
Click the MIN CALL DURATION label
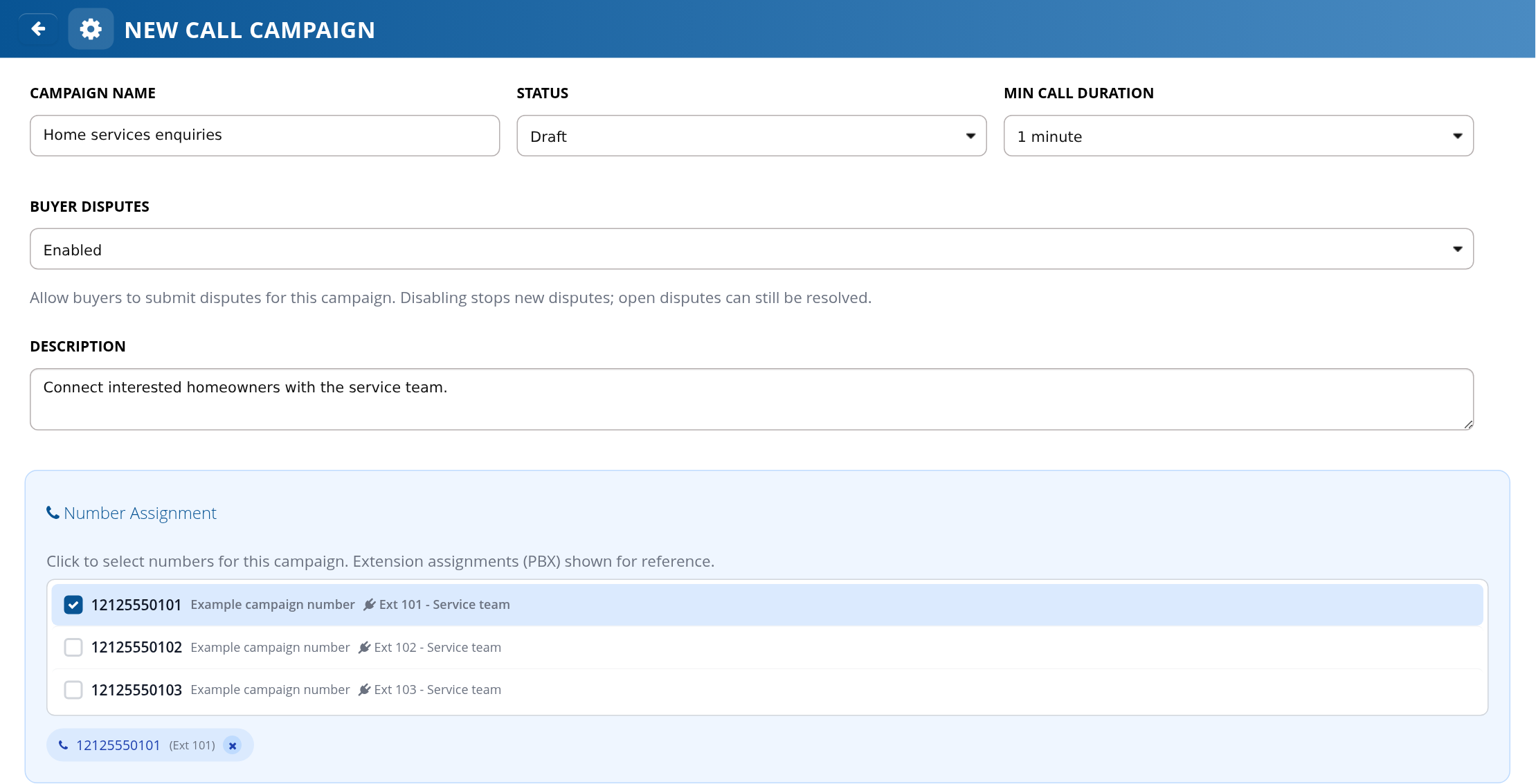click(x=1078, y=93)
